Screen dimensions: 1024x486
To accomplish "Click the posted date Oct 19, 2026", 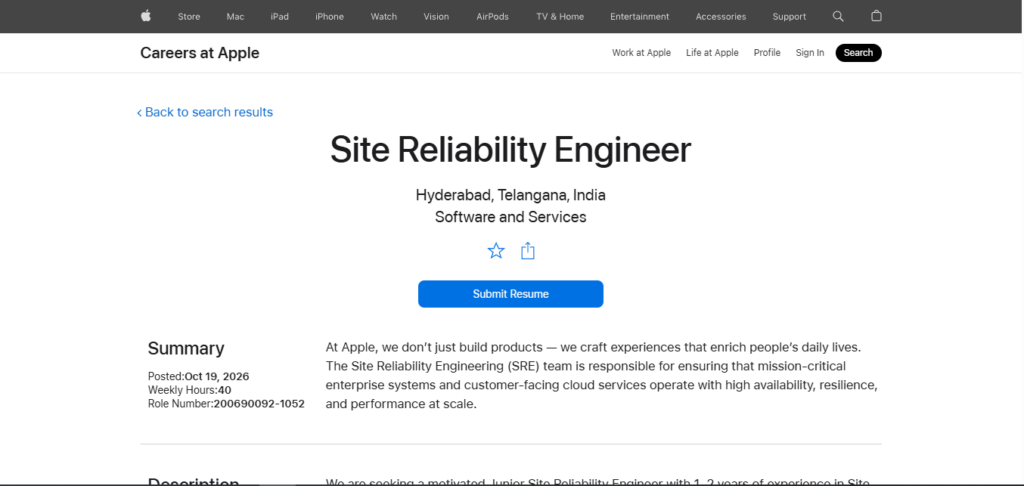I will coord(217,376).
